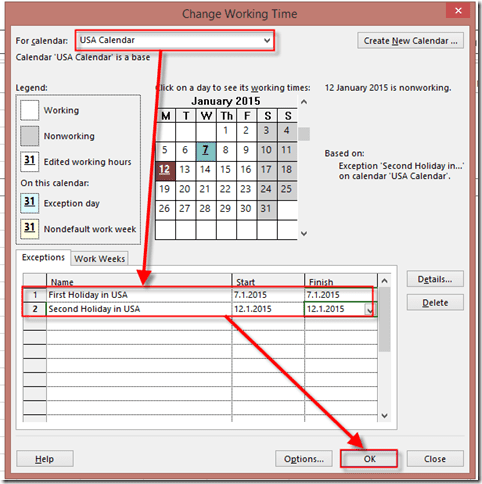Click Create New Calendar button

(x=410, y=41)
